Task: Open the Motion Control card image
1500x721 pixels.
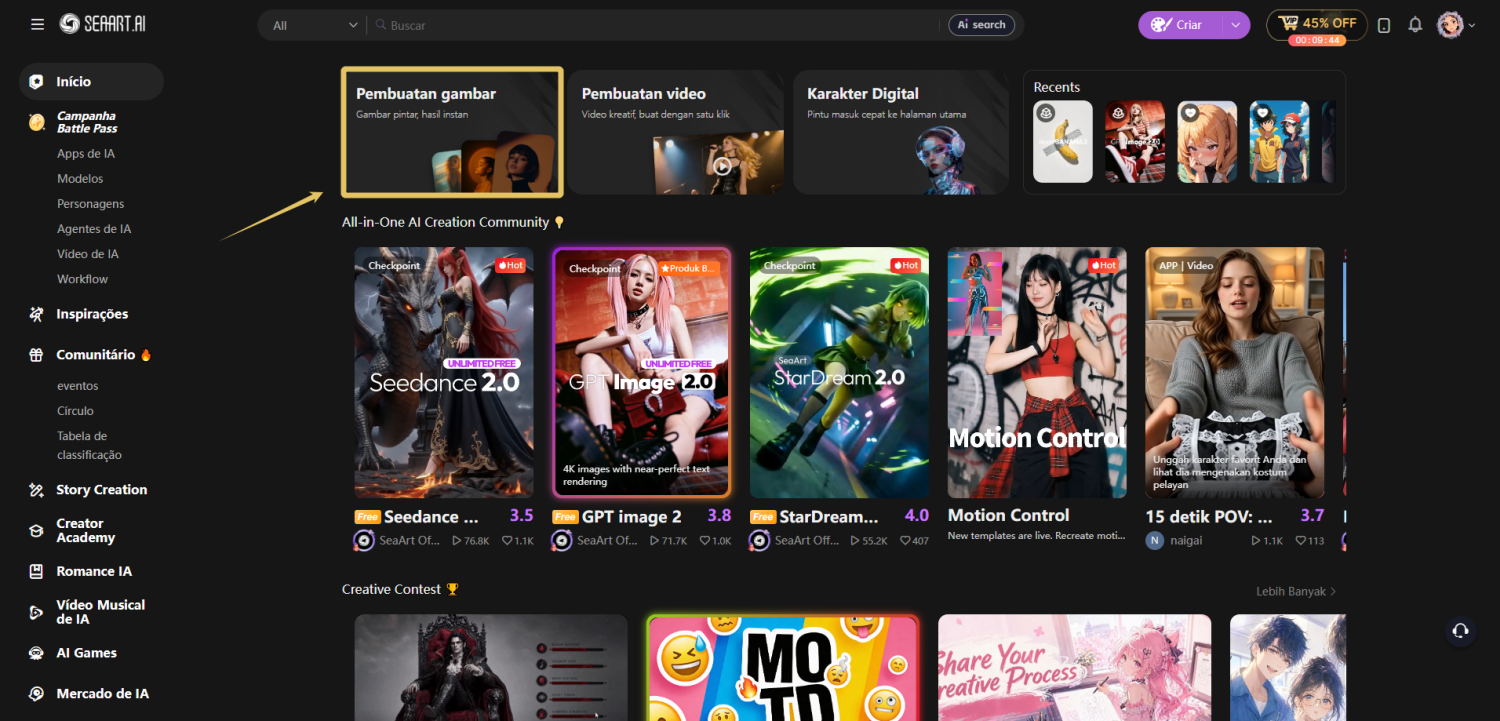Action: coord(1037,373)
